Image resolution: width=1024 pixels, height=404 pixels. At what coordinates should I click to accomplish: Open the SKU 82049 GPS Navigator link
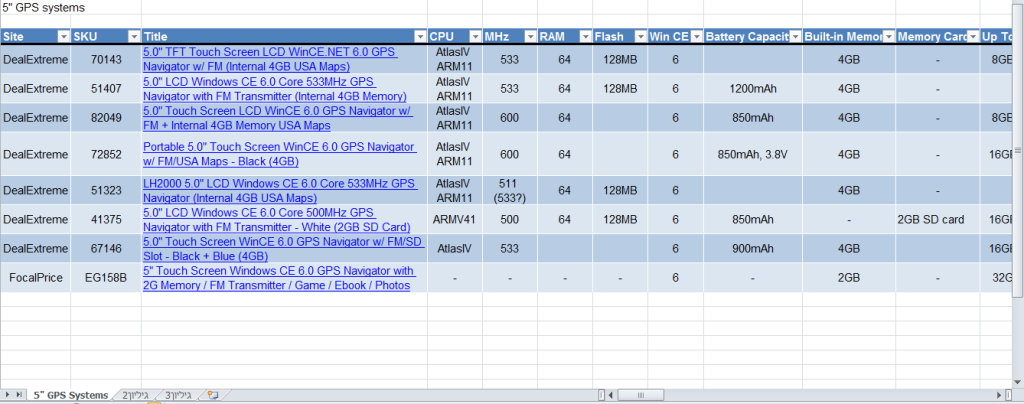coord(278,118)
